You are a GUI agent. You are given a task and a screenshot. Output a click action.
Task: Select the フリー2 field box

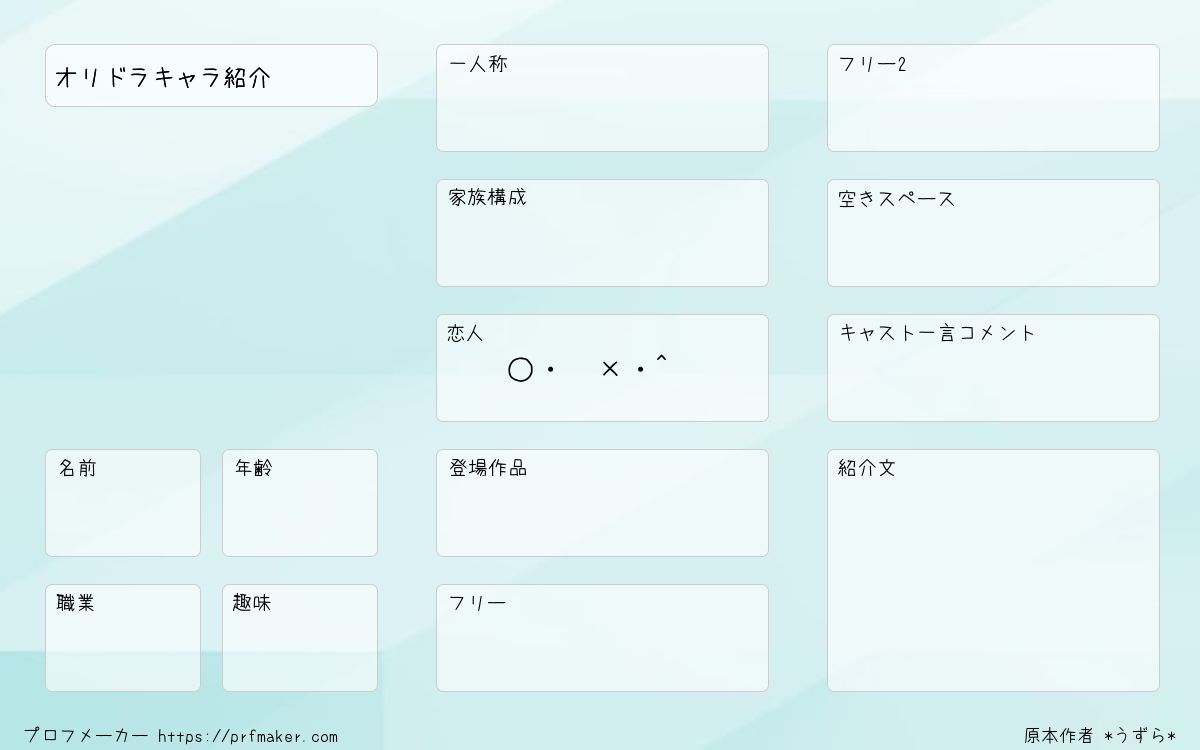click(993, 98)
